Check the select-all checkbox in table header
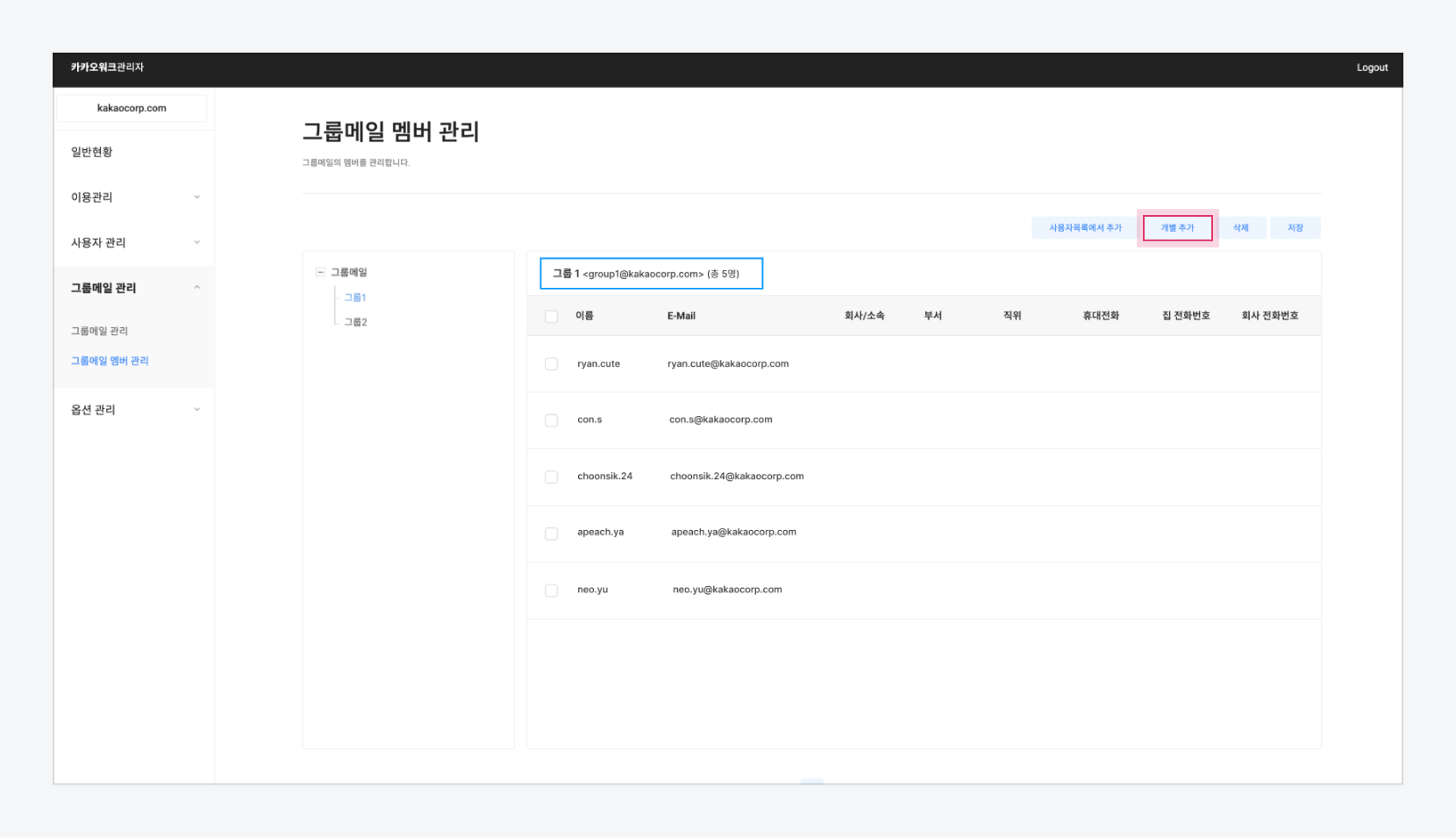The height and width of the screenshot is (838, 1456). pyautogui.click(x=551, y=317)
